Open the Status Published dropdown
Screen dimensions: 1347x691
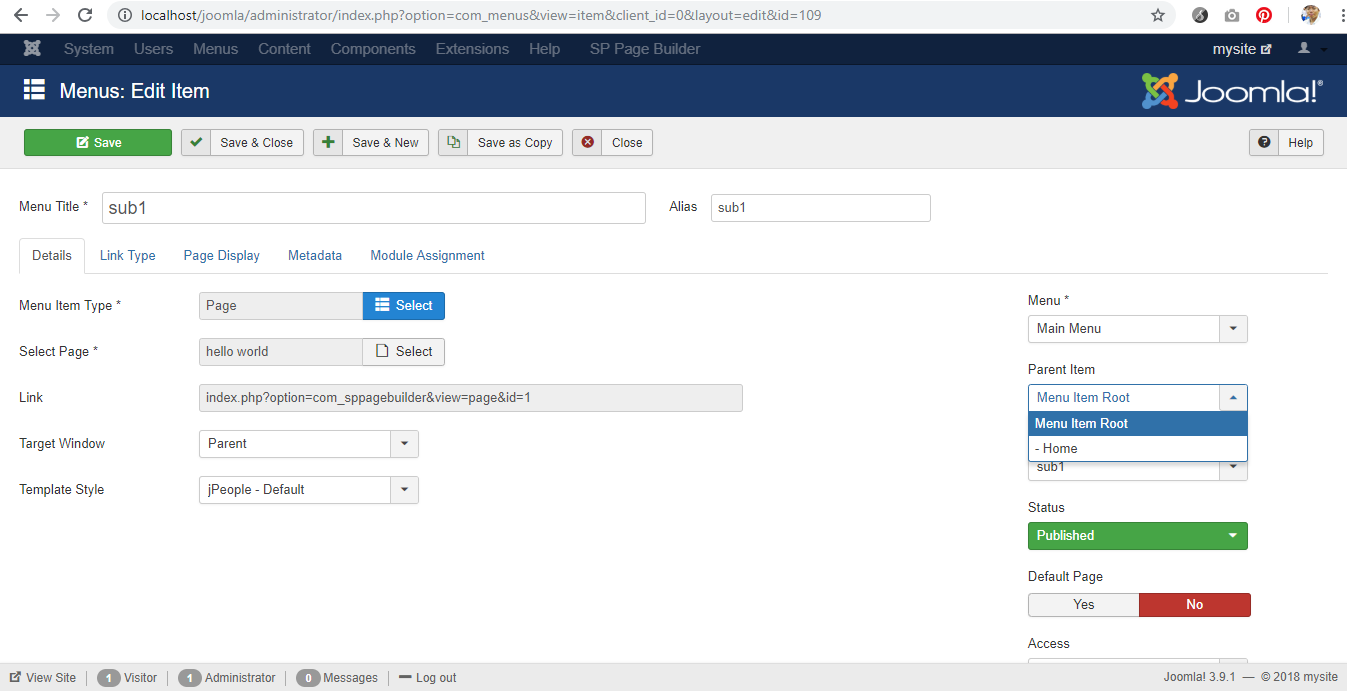point(1137,535)
